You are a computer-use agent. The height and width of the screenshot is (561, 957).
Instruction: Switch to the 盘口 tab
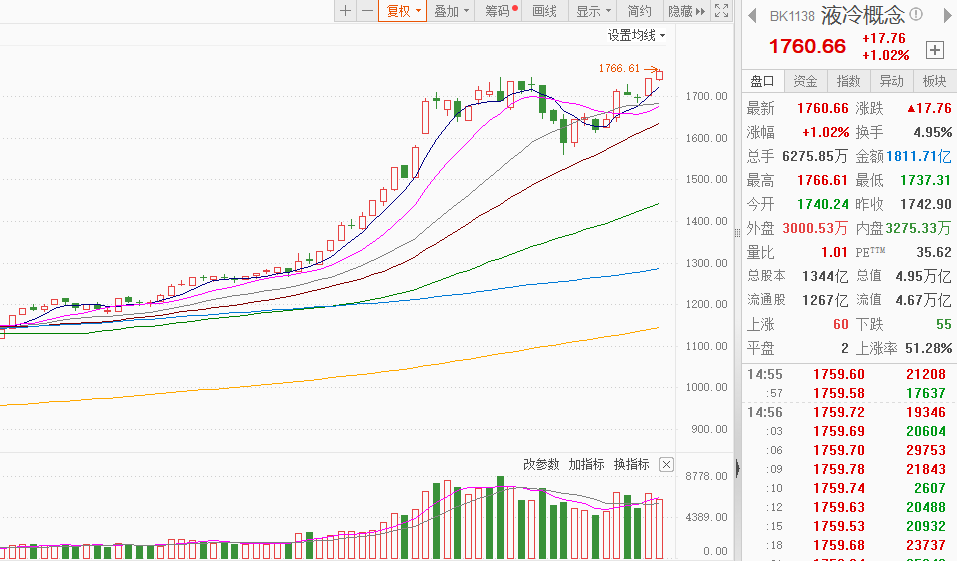point(762,81)
